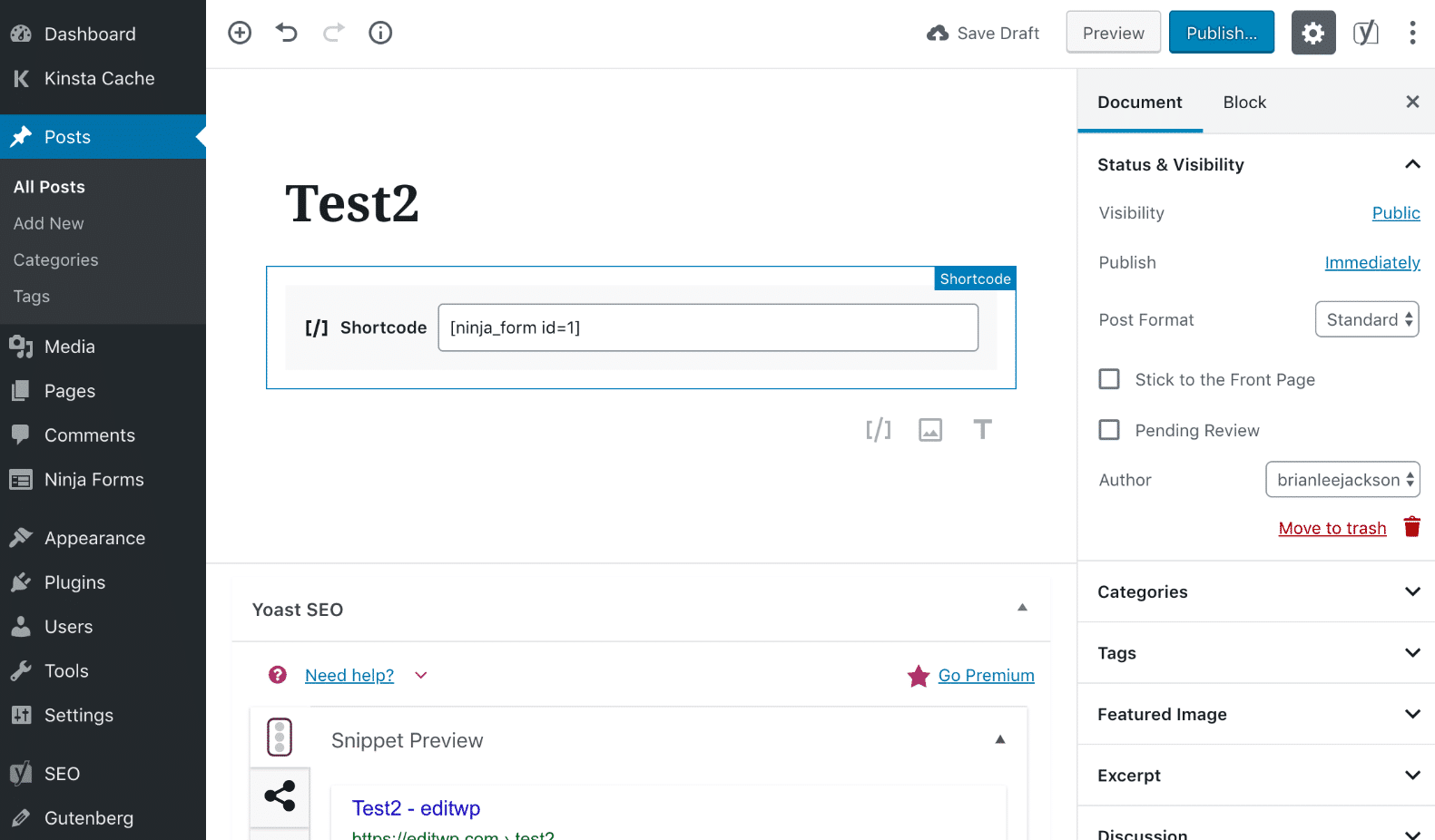
Task: Switch to the Block tab
Action: click(1244, 103)
